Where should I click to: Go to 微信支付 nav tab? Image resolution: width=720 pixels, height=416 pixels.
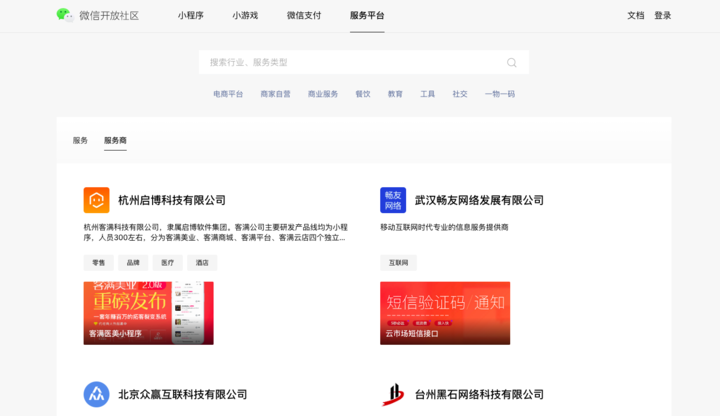pyautogui.click(x=304, y=16)
